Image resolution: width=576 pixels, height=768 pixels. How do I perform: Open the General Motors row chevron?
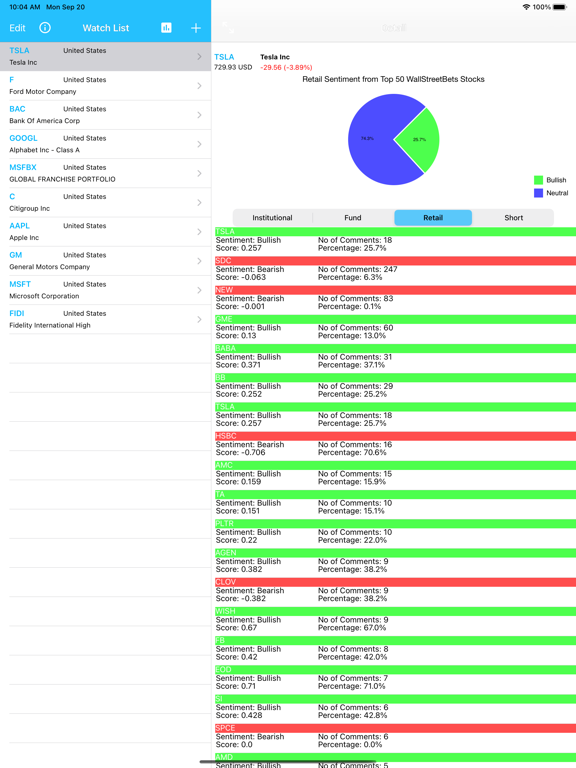pyautogui.click(x=199, y=261)
